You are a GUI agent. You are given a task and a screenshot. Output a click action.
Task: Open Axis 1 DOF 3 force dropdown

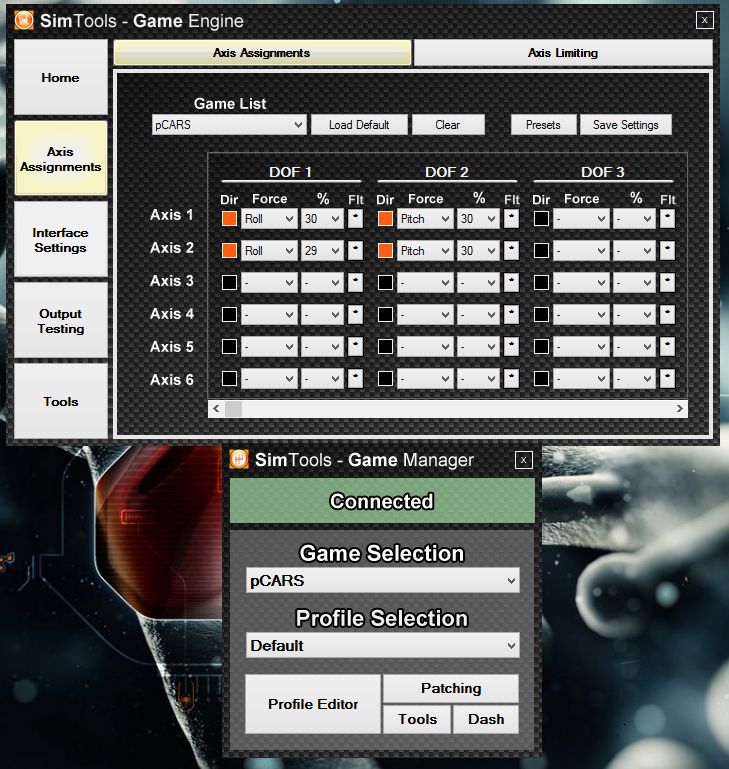pyautogui.click(x=581, y=218)
